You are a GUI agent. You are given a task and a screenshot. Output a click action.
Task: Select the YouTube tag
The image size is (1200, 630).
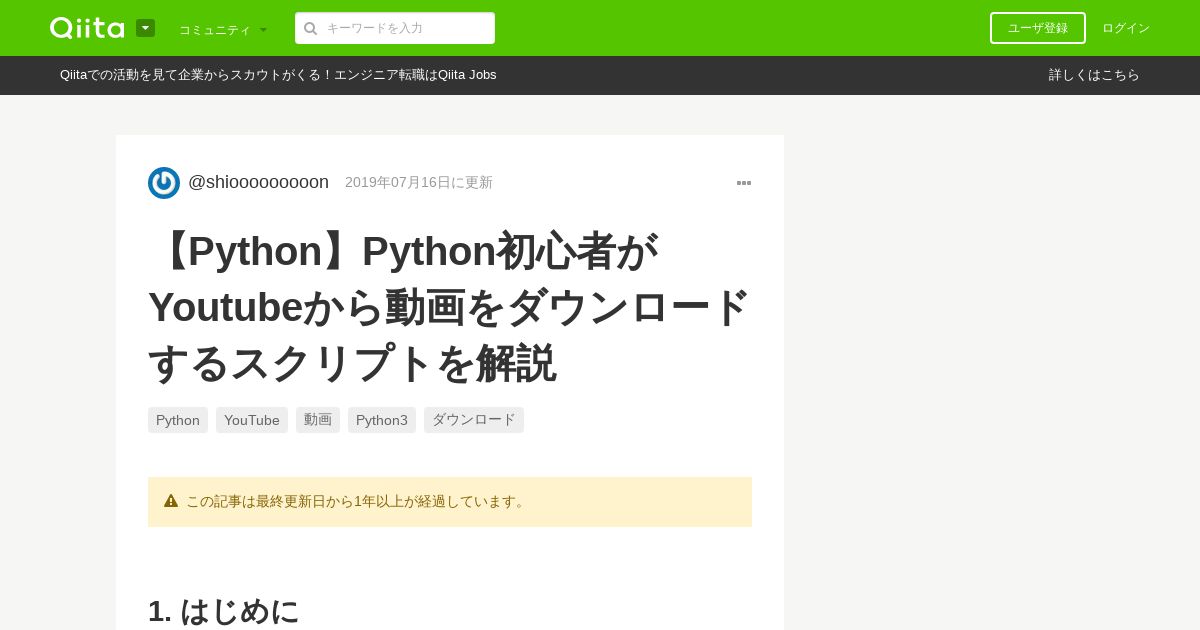point(252,420)
